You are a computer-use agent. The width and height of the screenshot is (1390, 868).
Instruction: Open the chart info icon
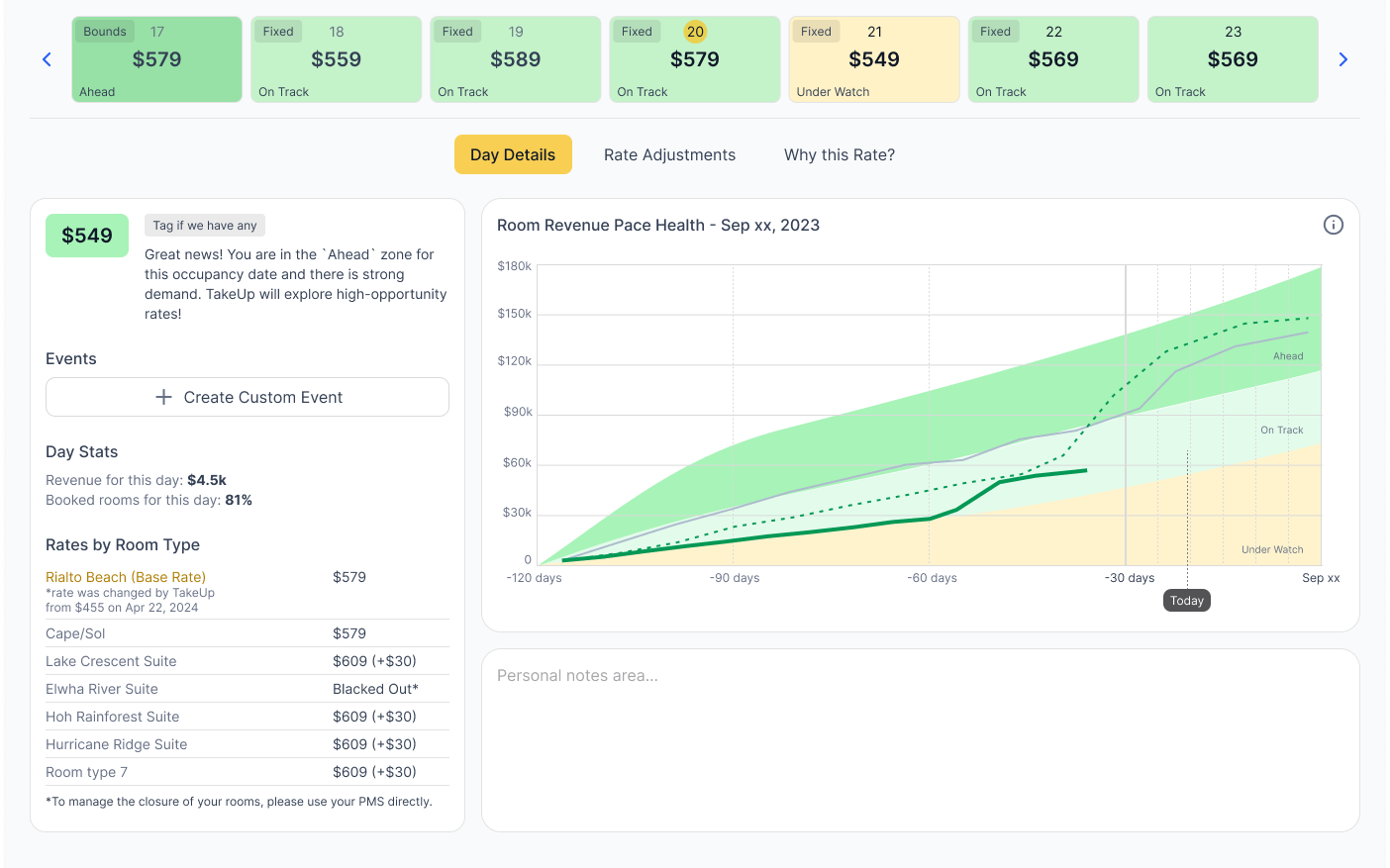pyautogui.click(x=1333, y=225)
